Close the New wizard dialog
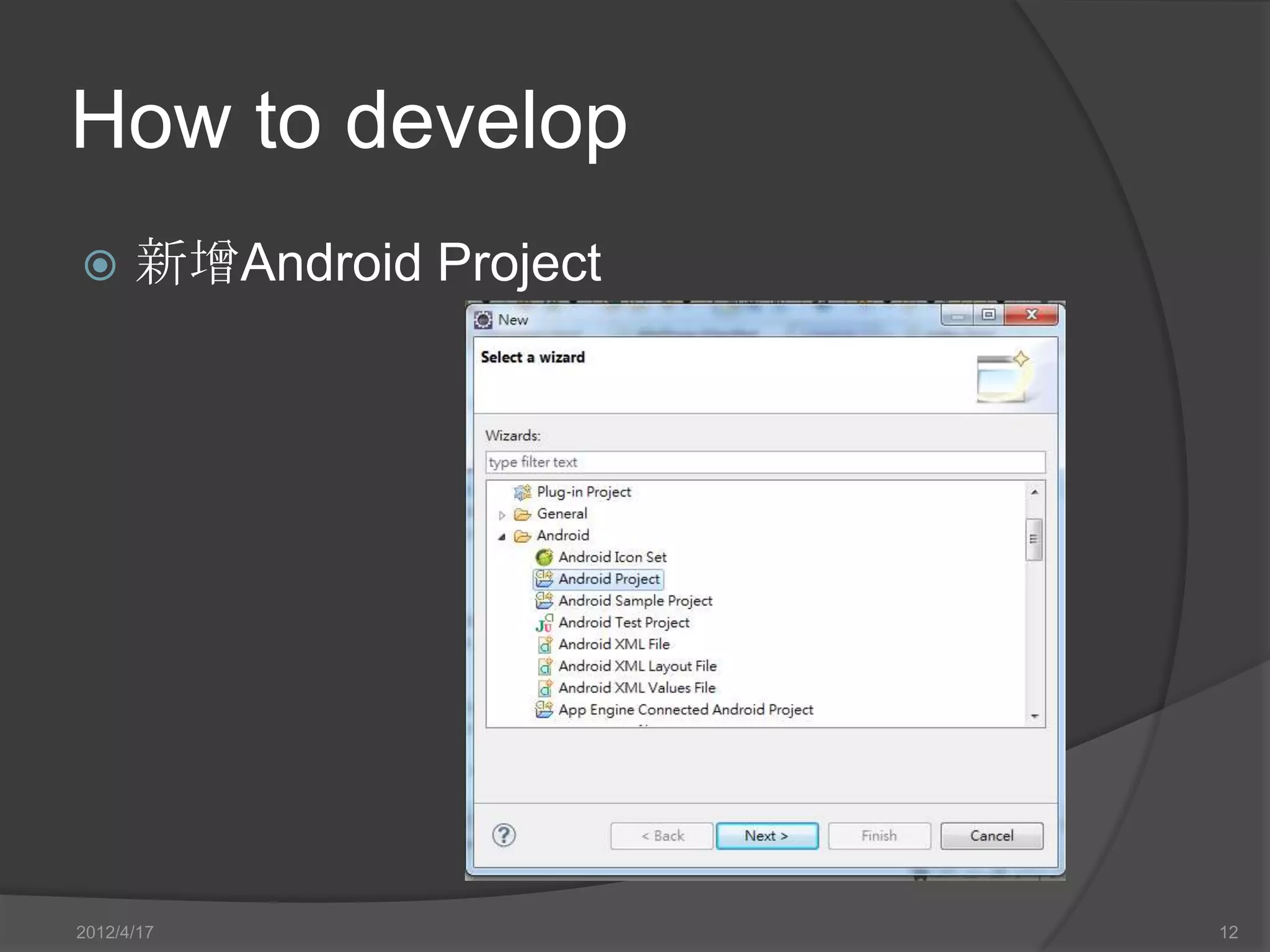Screen dimensions: 1270x952 pyautogui.click(x=1031, y=315)
